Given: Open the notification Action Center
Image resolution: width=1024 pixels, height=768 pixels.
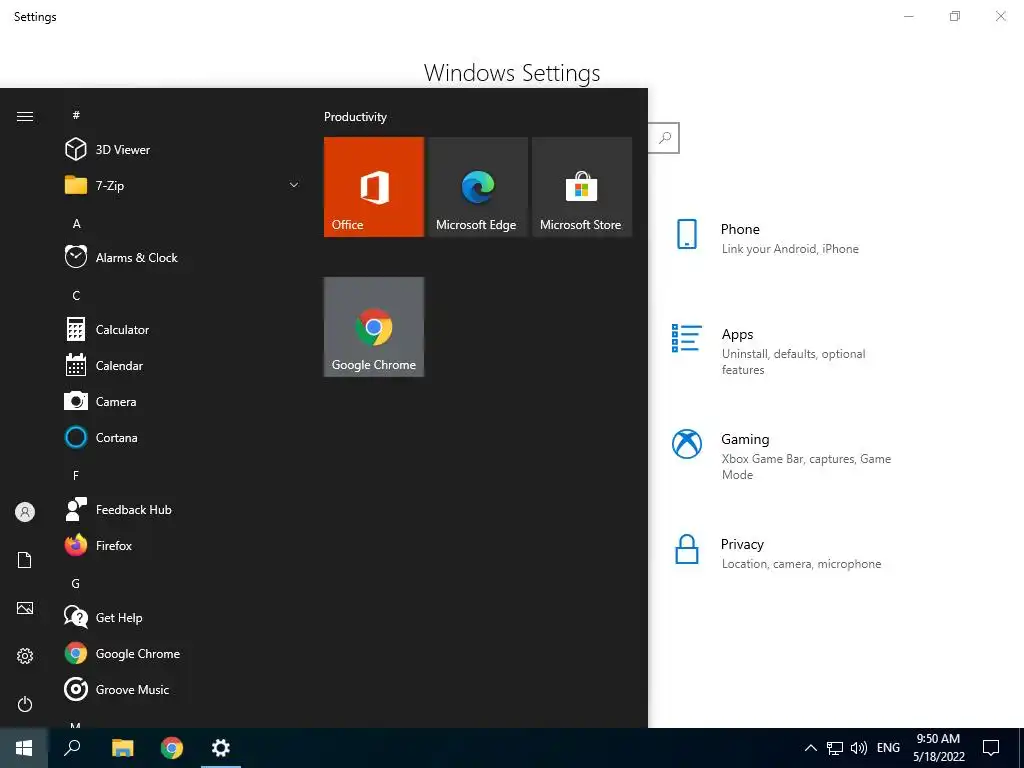Looking at the screenshot, I should (x=991, y=748).
